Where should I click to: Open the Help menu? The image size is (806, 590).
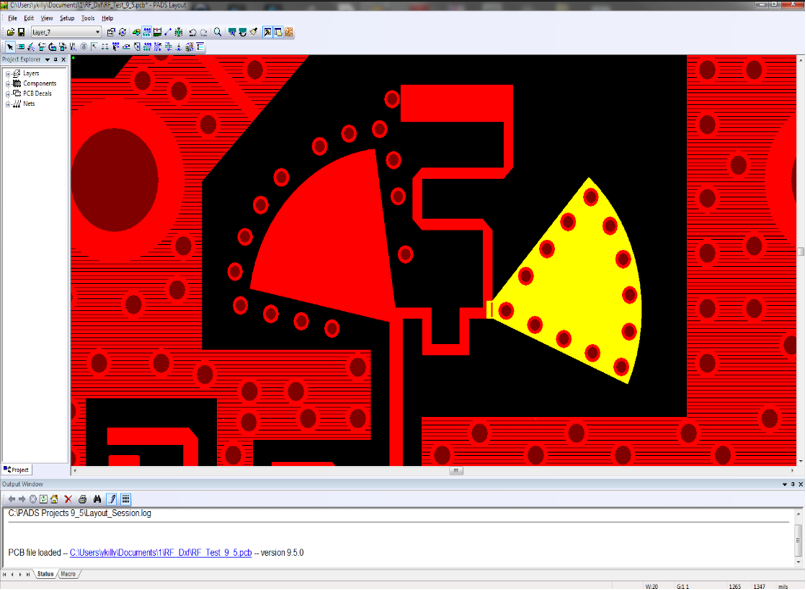107,18
